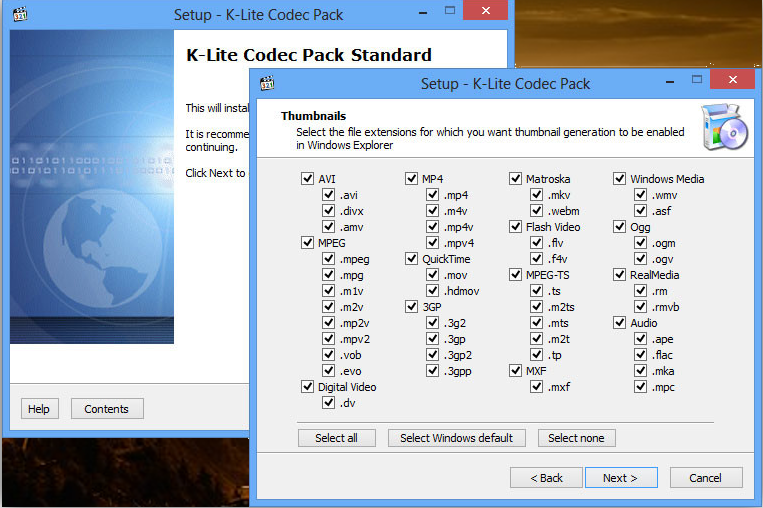Uncheck the MXF group checkbox
Viewport: 763px width, 508px height.
point(515,371)
